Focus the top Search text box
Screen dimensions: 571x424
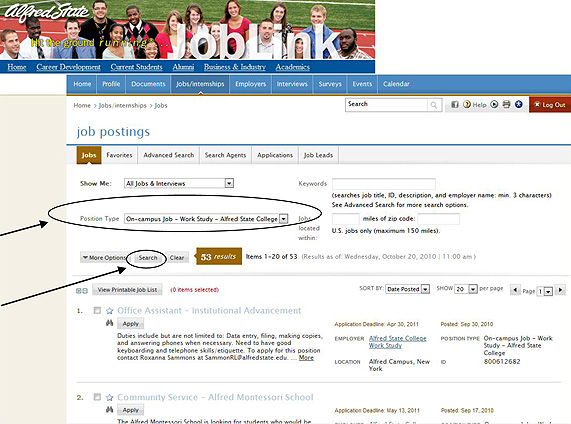click(386, 105)
